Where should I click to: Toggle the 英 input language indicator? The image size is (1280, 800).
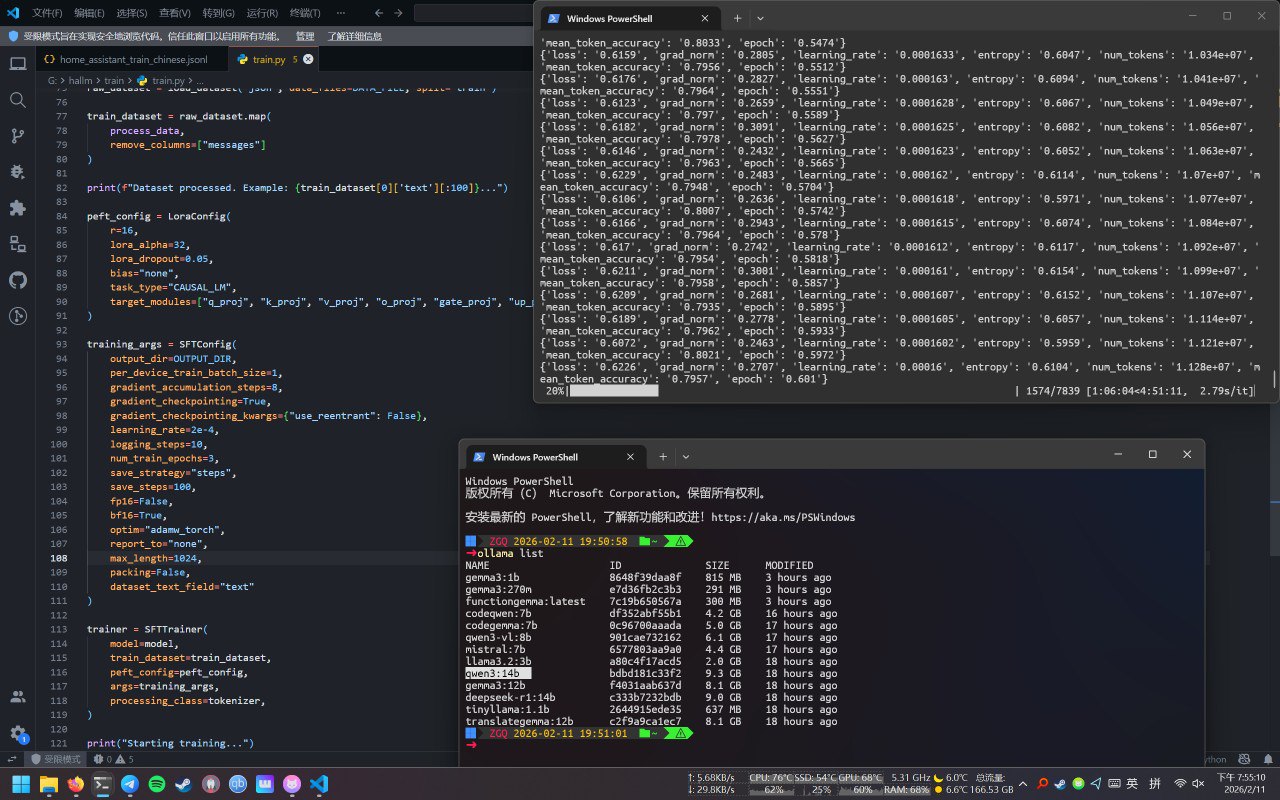click(1132, 784)
